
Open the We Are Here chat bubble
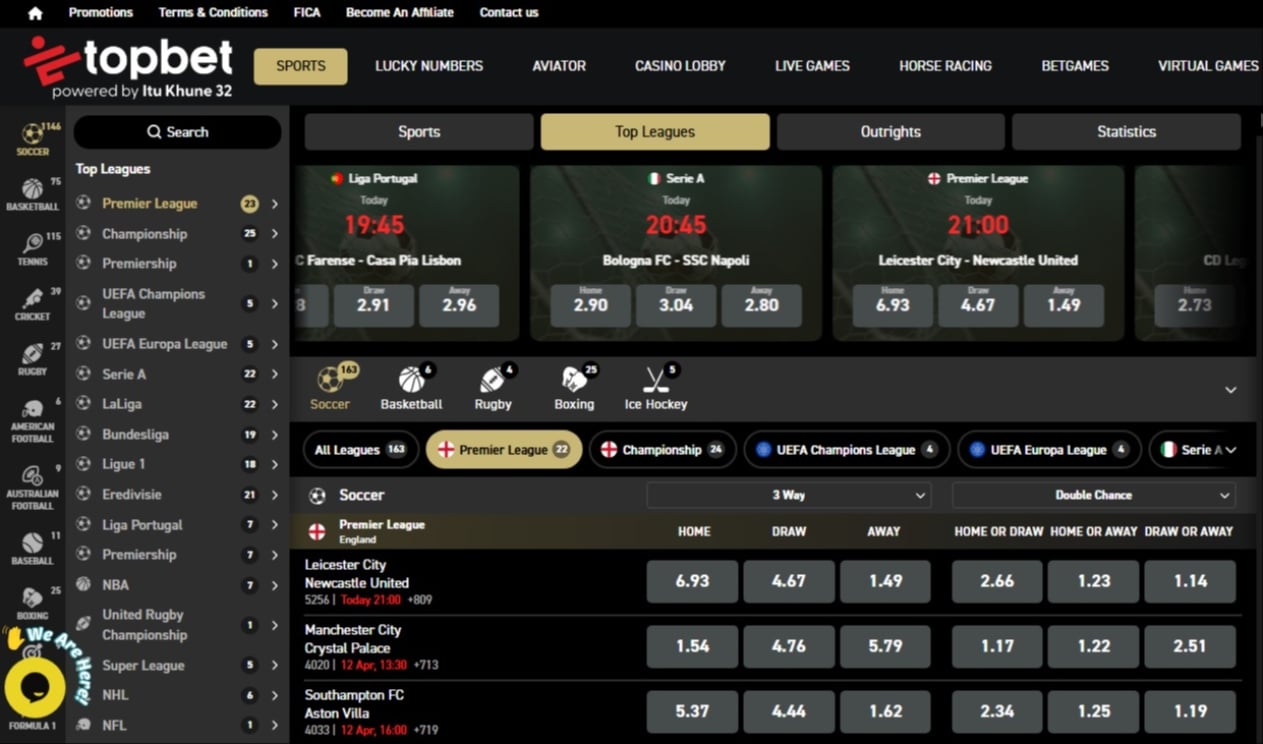coord(35,687)
